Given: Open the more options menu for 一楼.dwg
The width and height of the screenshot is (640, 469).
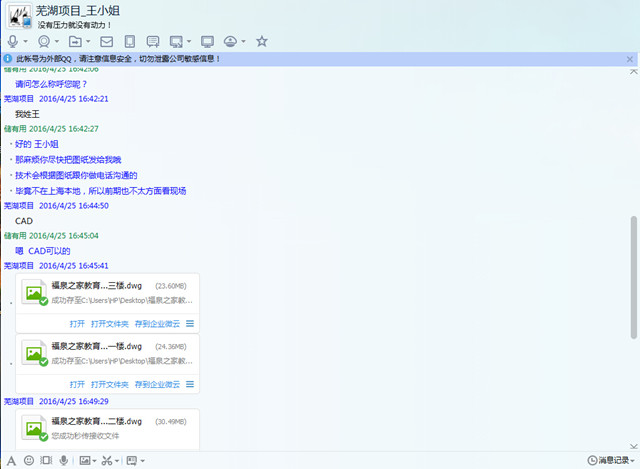Looking at the screenshot, I should [x=190, y=384].
